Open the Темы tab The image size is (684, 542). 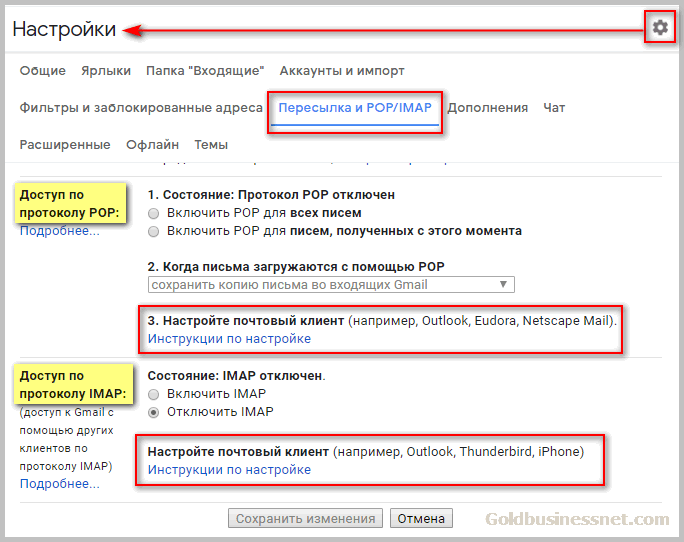(211, 145)
